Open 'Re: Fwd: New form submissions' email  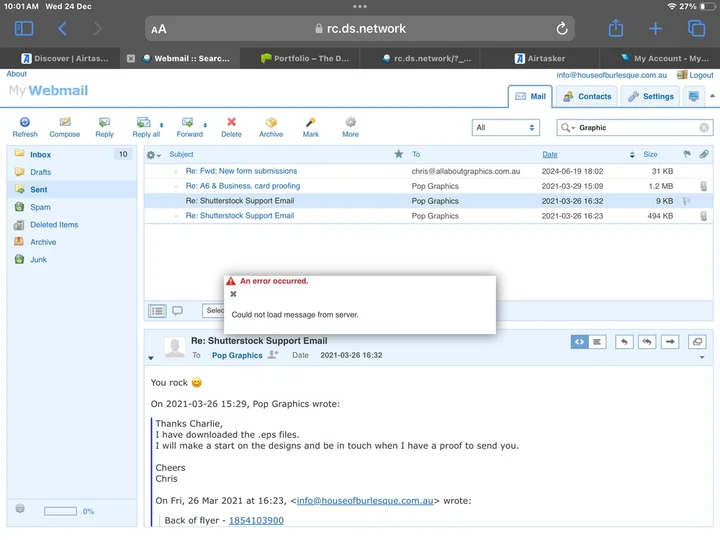241,171
